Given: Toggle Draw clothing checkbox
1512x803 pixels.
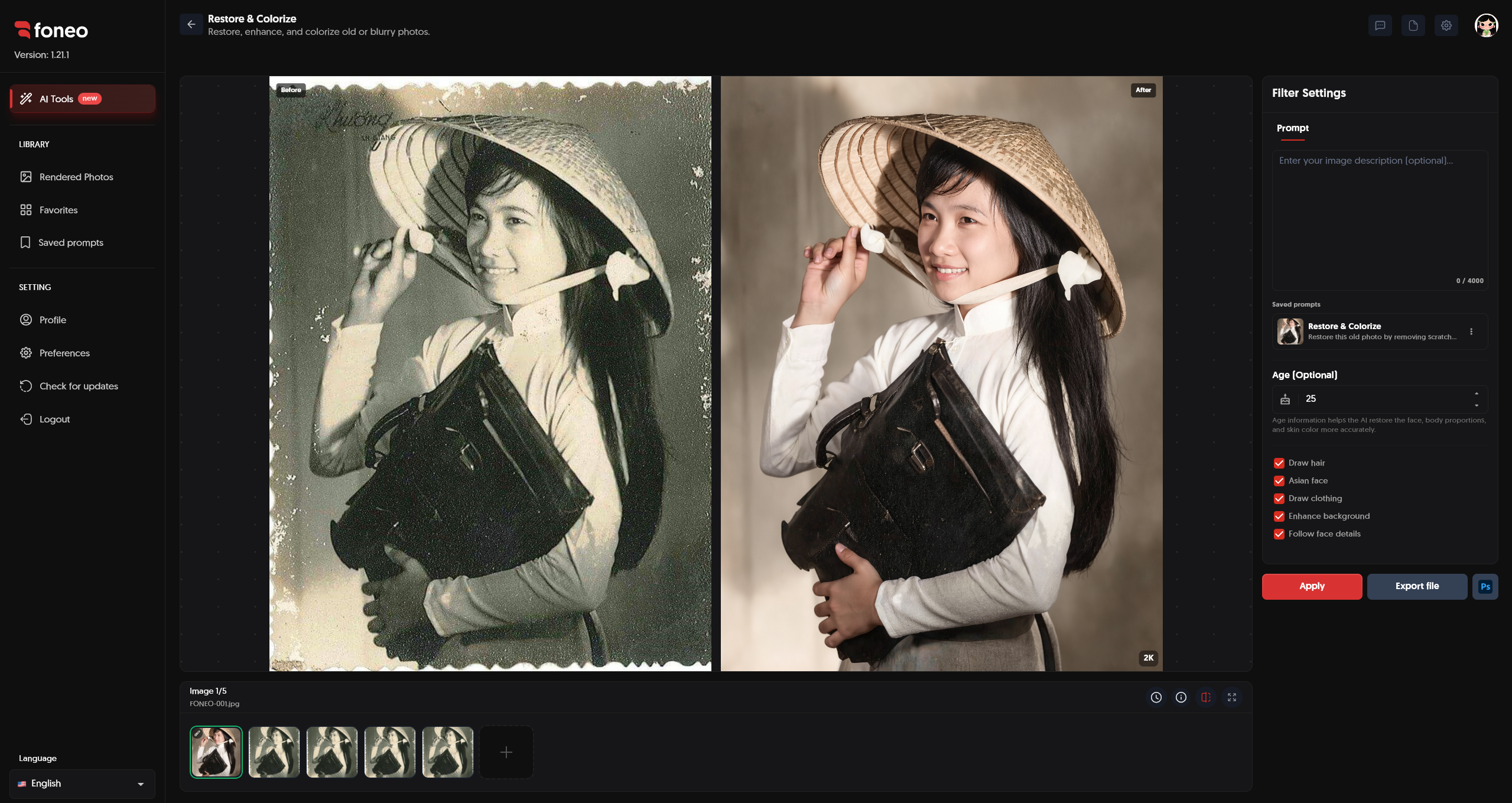Looking at the screenshot, I should 1279,499.
